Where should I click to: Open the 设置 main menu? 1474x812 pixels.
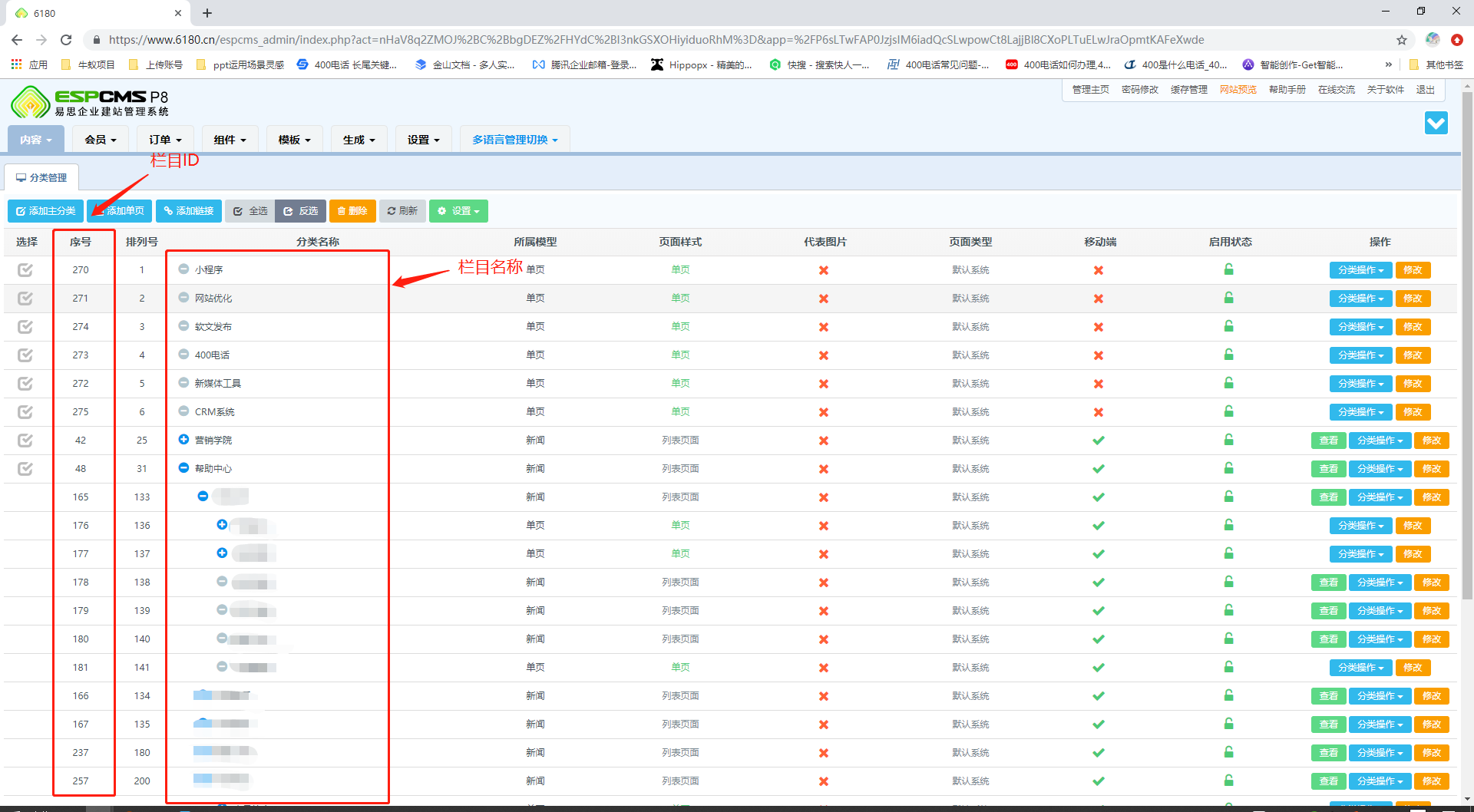coord(423,140)
